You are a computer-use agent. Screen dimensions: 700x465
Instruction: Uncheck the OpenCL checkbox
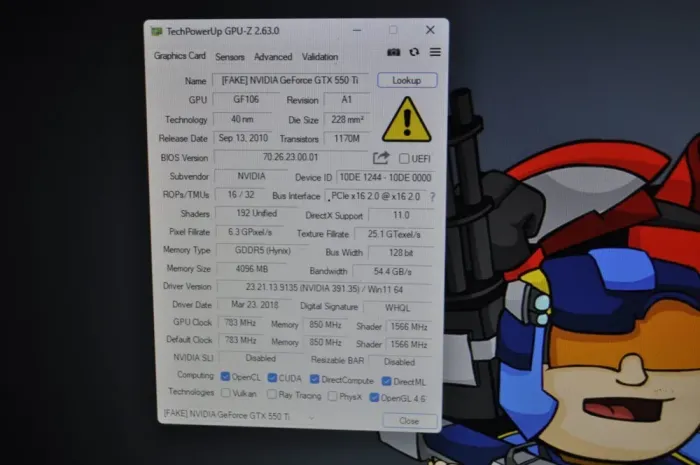click(225, 378)
